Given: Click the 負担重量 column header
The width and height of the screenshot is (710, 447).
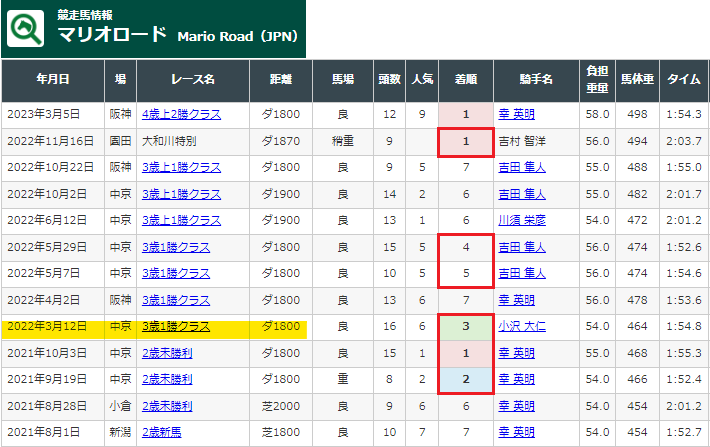Looking at the screenshot, I should 597,80.
